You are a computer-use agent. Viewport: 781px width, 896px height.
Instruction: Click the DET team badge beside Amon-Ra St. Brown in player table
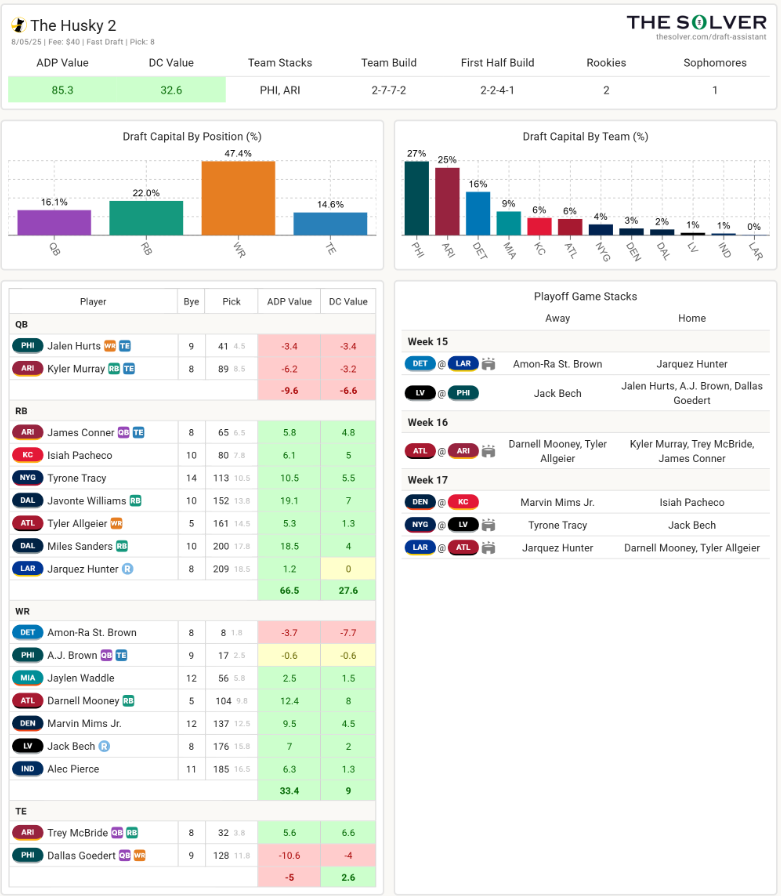tap(28, 633)
